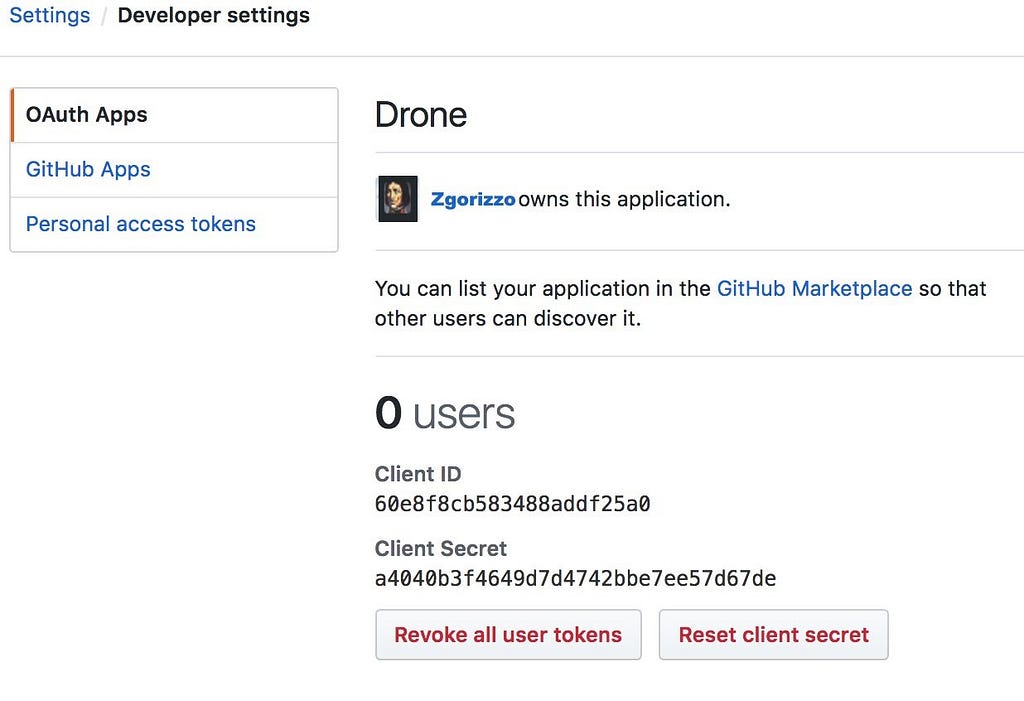Switch to GitHub Apps section

click(x=174, y=170)
